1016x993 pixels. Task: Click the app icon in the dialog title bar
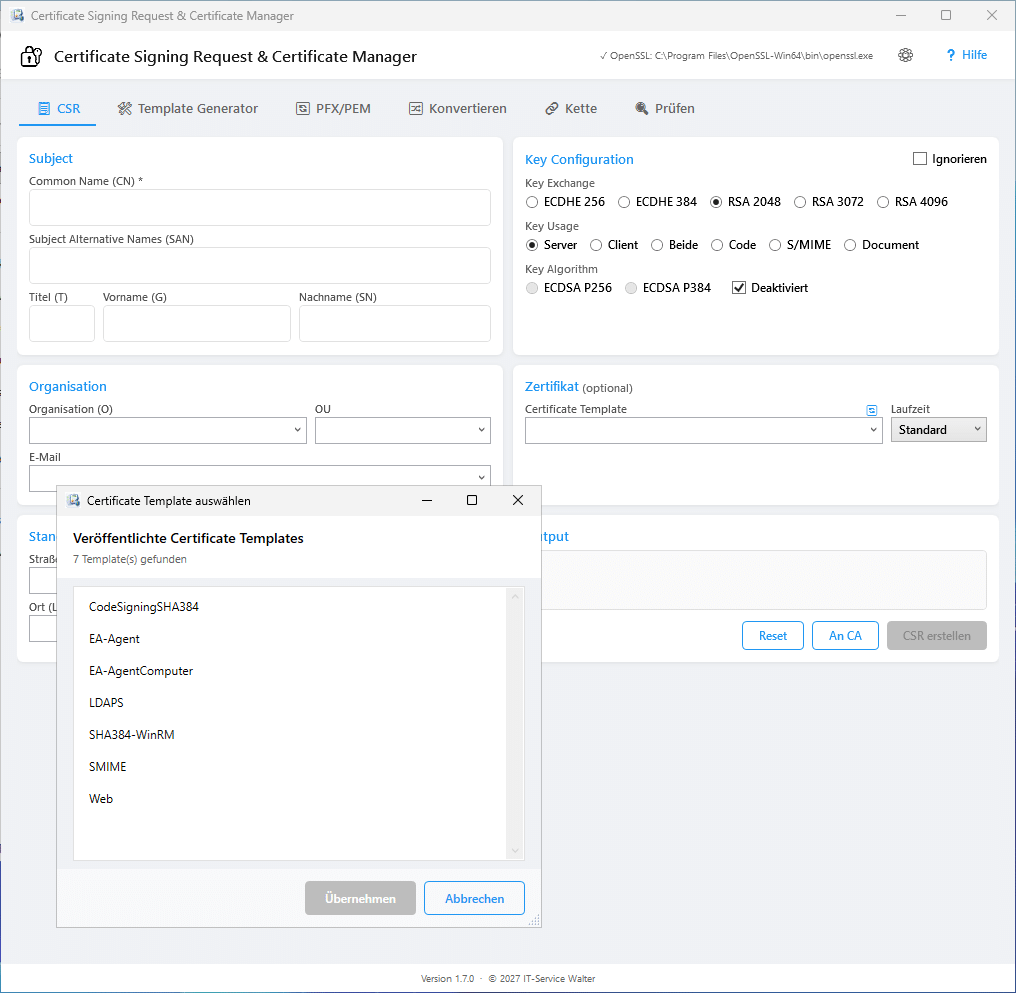74,500
